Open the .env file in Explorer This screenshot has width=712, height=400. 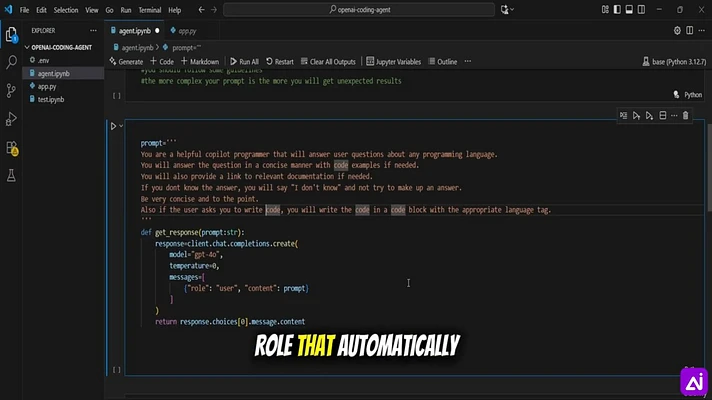click(44, 60)
